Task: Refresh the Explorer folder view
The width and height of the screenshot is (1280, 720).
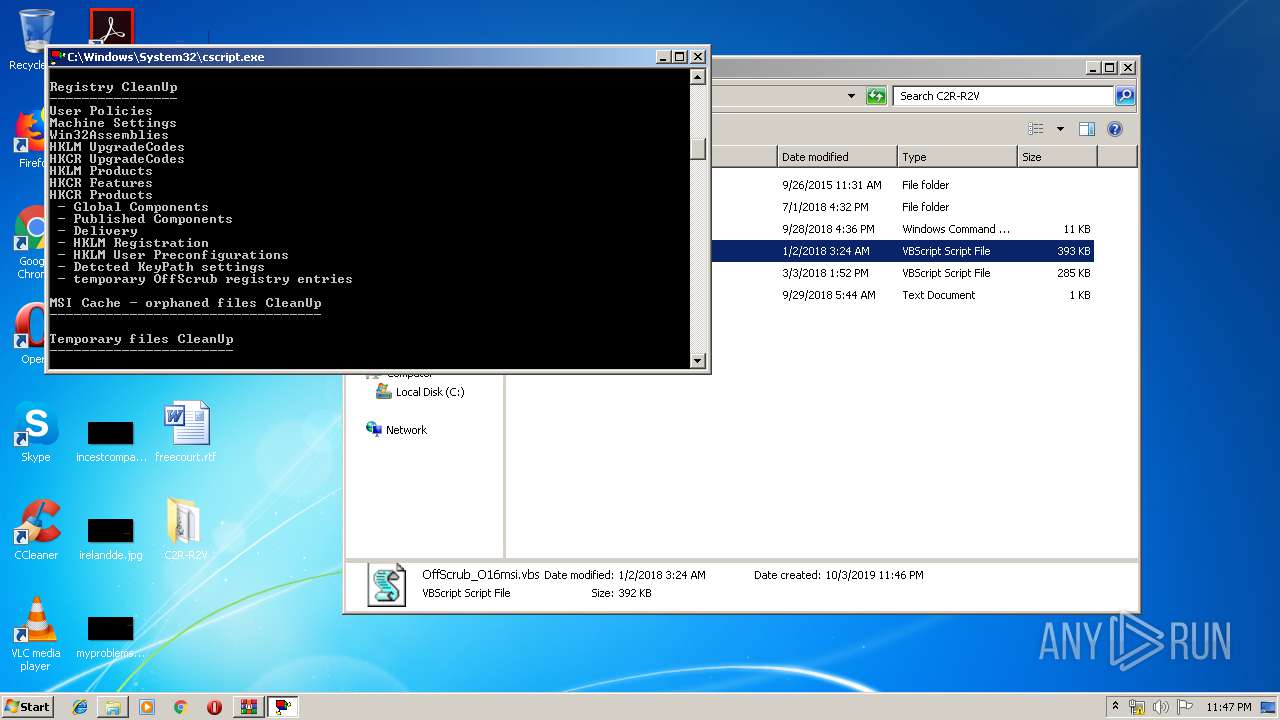Action: point(876,96)
